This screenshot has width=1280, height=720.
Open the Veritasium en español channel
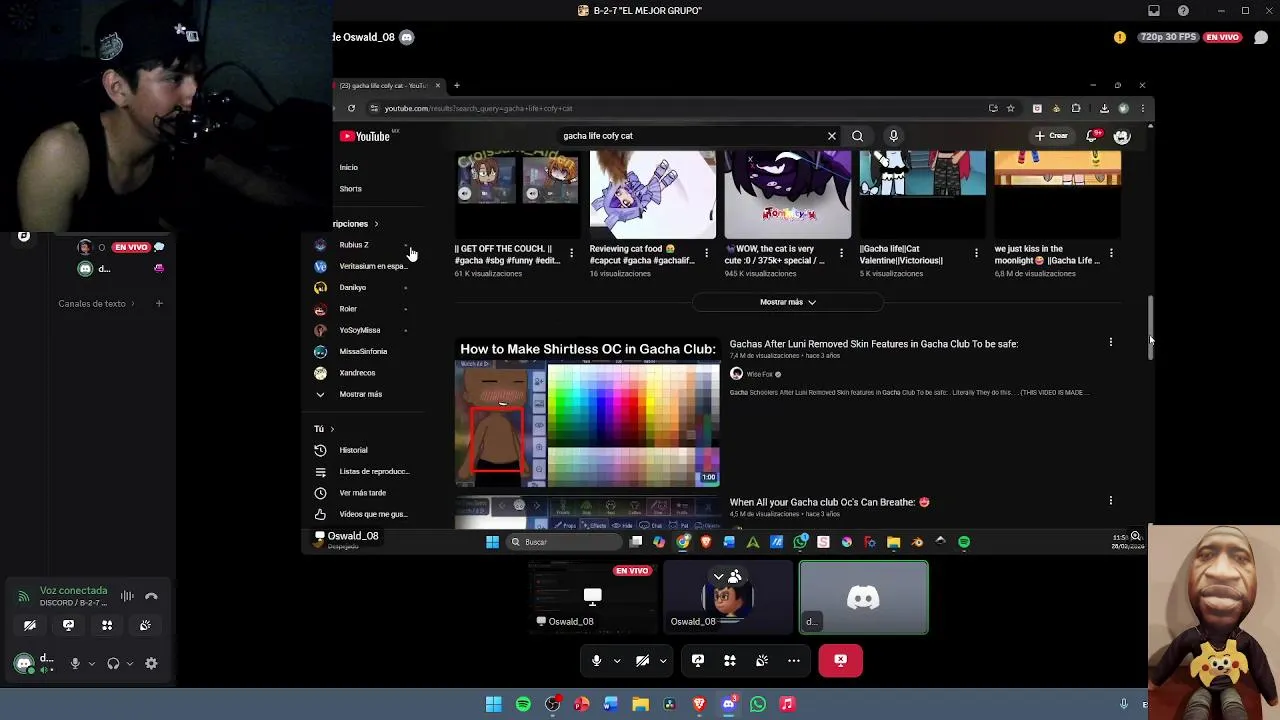(x=360, y=266)
